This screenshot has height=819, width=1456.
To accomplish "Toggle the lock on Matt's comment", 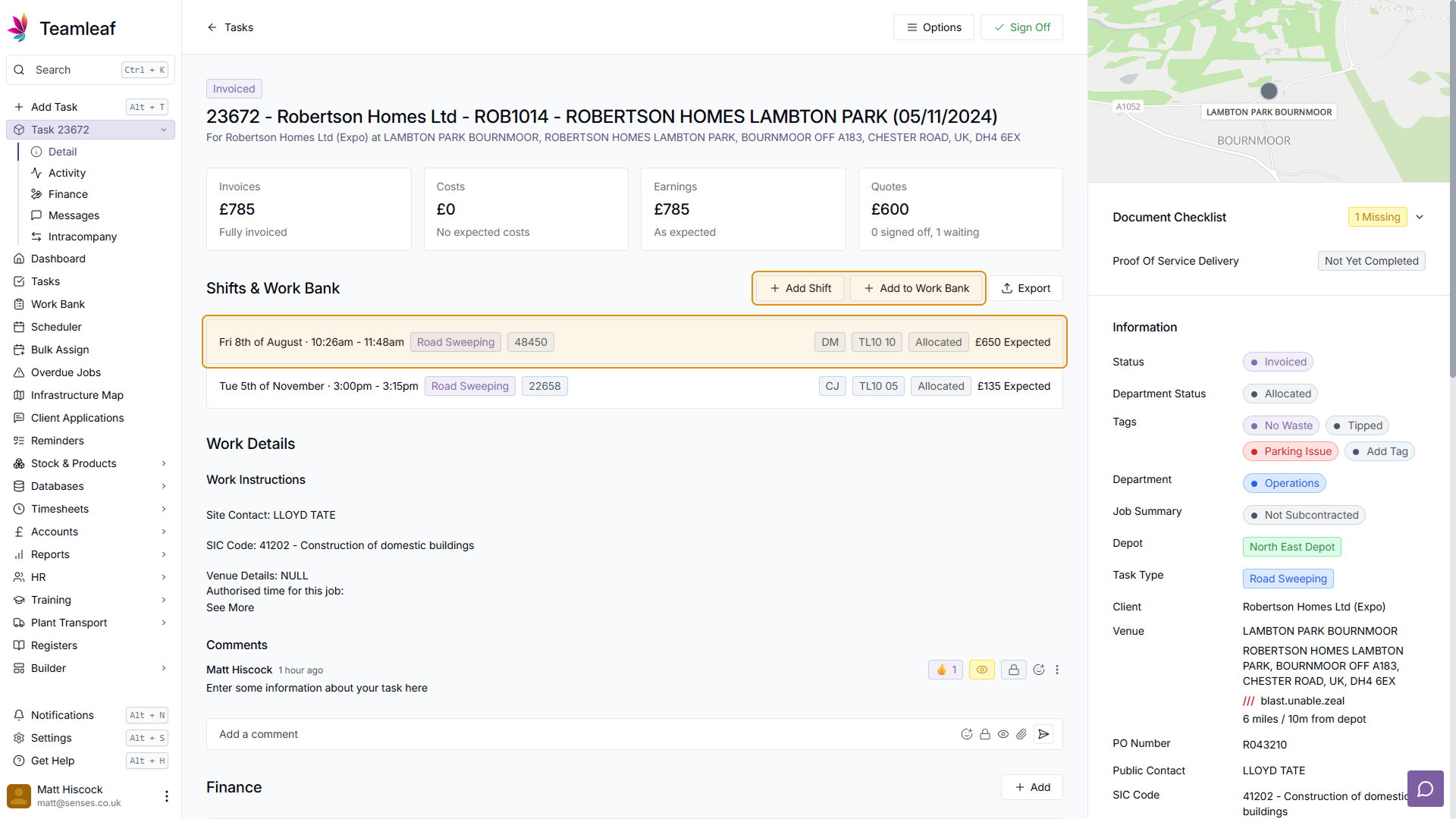I will tap(1013, 670).
